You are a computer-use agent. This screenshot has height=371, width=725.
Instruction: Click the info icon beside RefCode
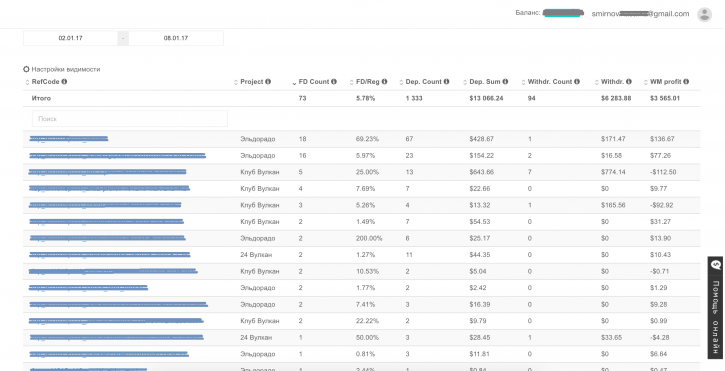pos(64,81)
